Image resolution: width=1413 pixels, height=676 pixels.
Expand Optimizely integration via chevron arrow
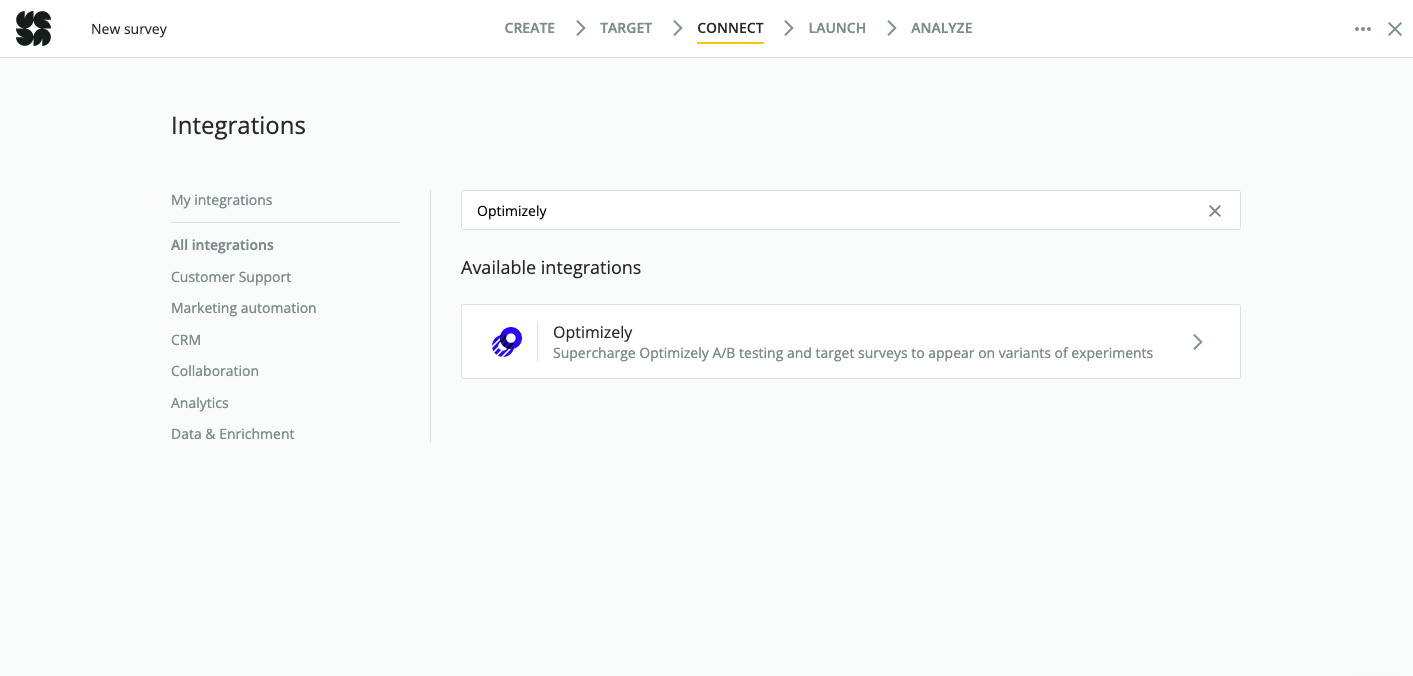coord(1197,342)
